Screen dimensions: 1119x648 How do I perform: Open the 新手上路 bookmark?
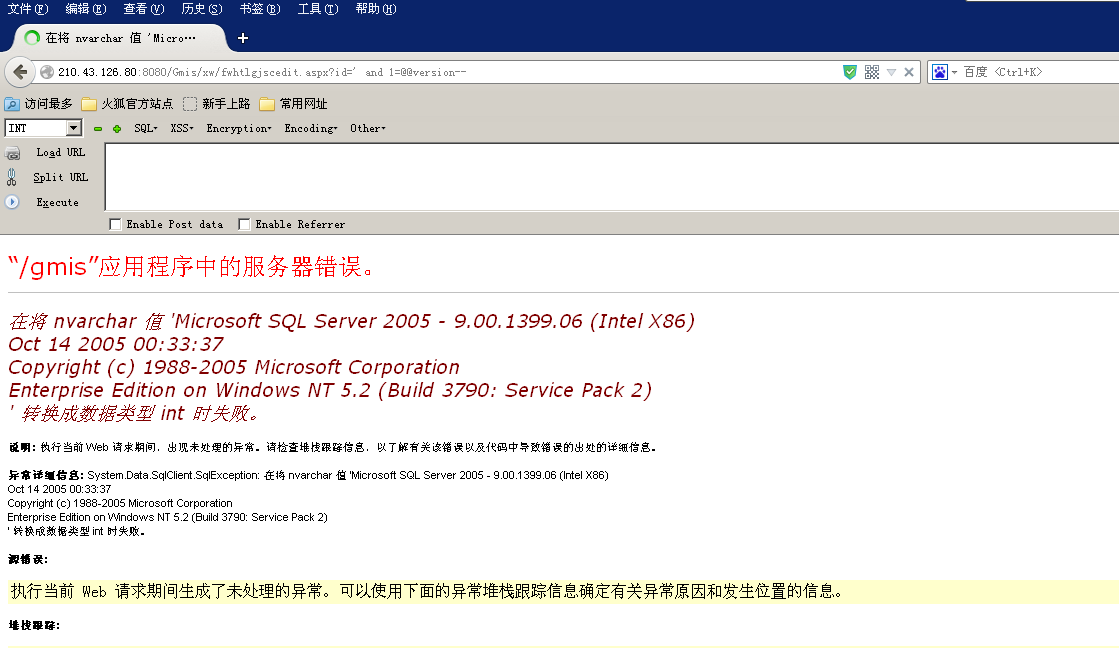point(216,104)
